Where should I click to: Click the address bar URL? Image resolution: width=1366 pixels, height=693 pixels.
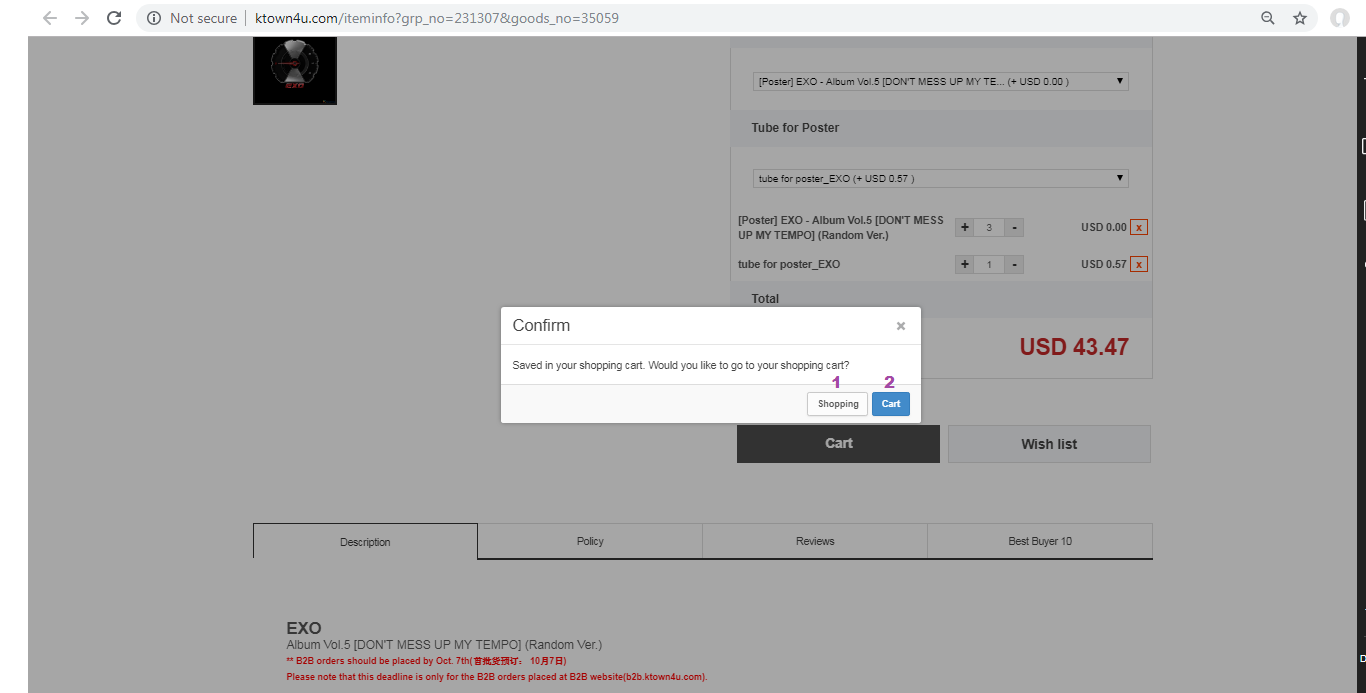(x=438, y=18)
